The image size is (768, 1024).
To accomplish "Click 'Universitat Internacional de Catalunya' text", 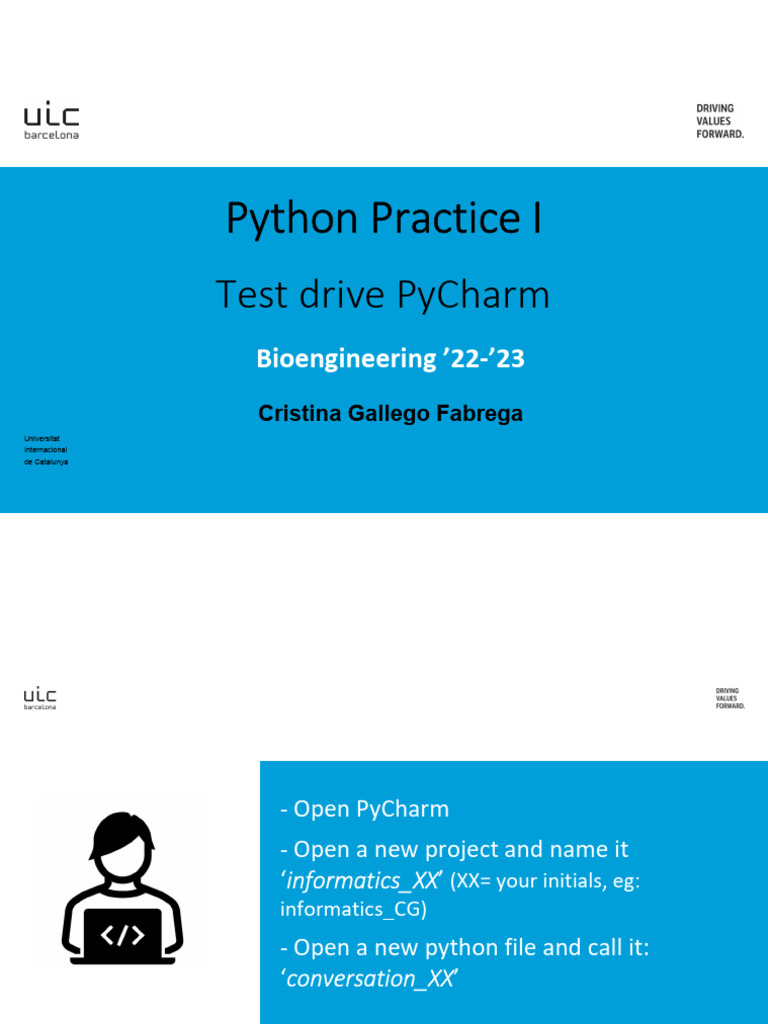I will pos(46,450).
